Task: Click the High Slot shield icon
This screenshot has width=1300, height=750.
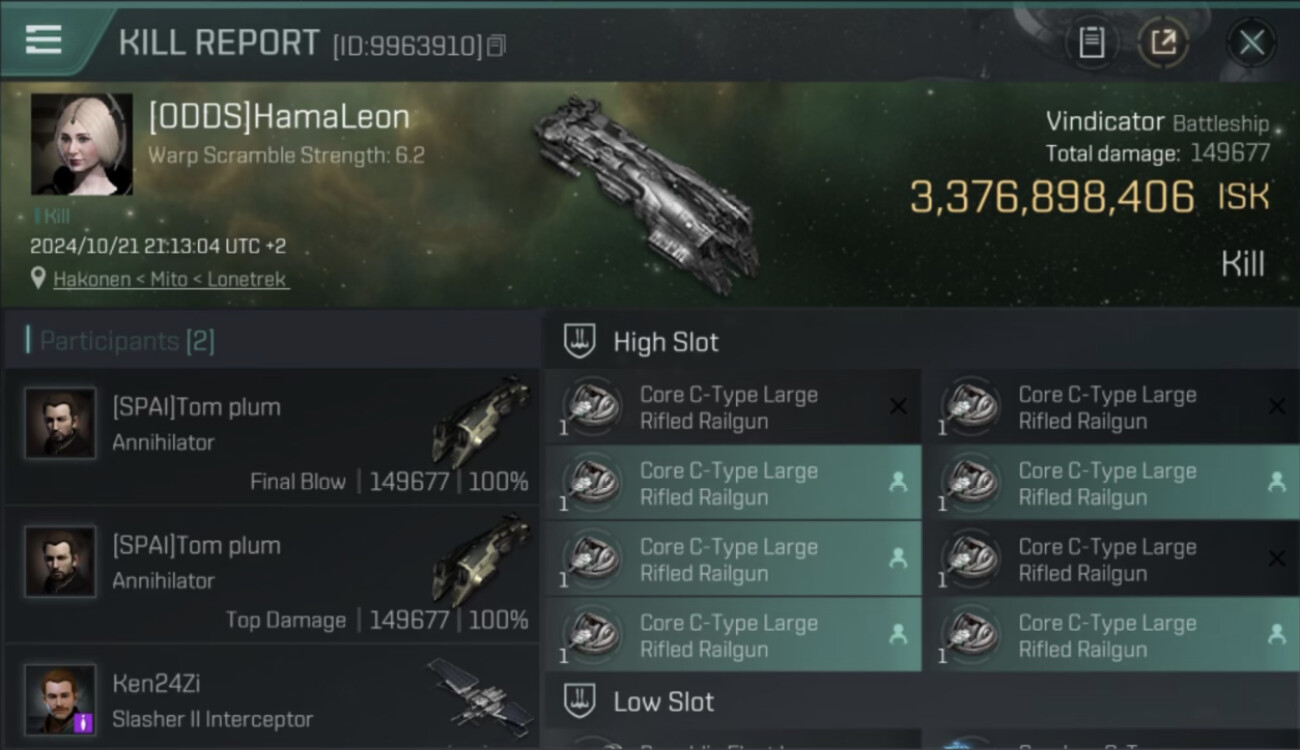Action: (x=580, y=341)
